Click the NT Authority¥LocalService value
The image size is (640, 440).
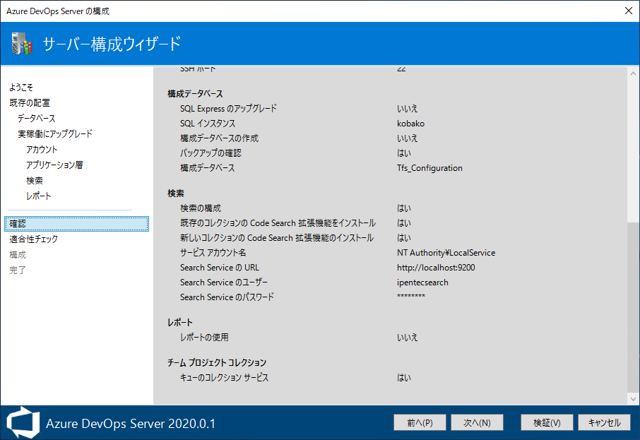tap(446, 253)
